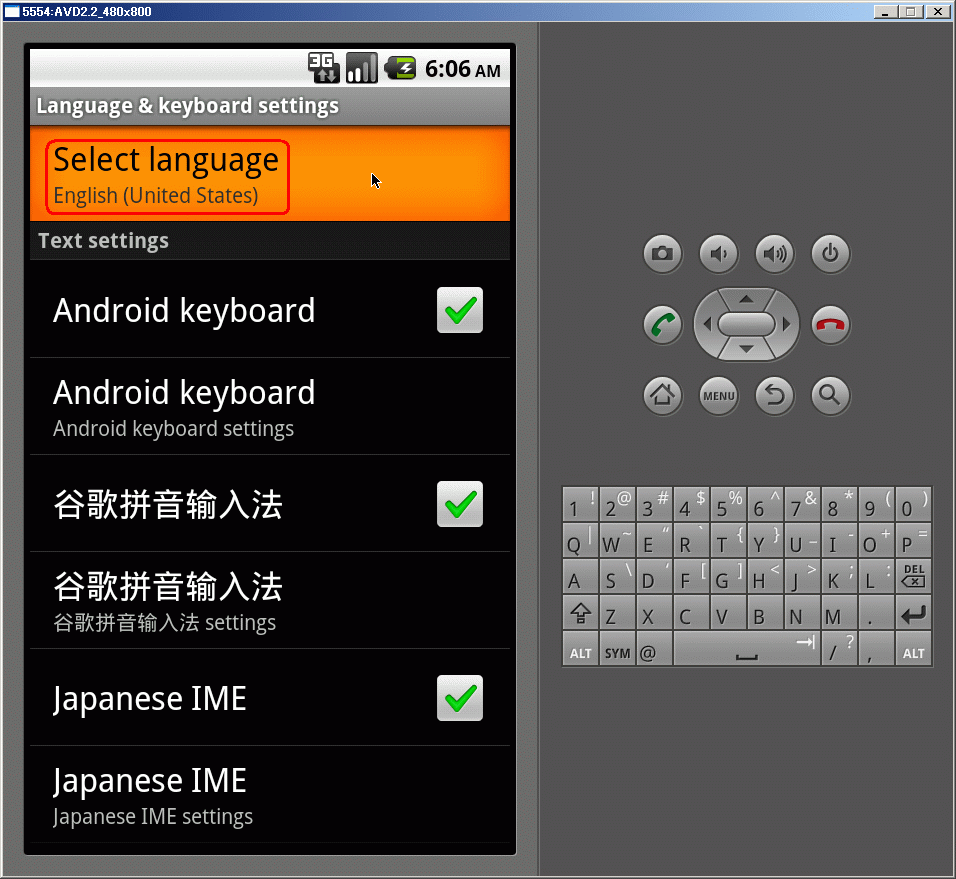Click the emulator MENU button
This screenshot has height=879, width=956.
(x=718, y=396)
